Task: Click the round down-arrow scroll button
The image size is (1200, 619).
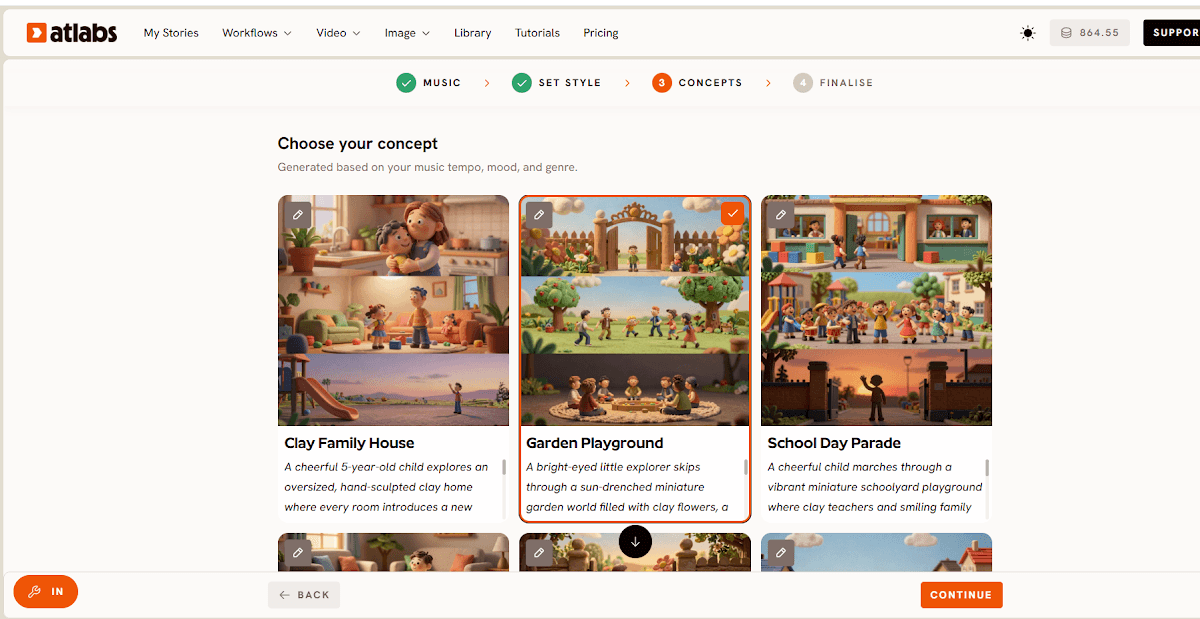Action: (x=635, y=541)
